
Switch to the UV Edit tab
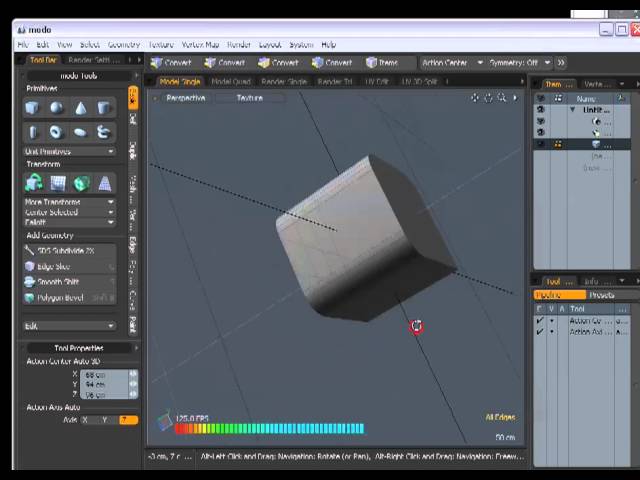point(377,82)
